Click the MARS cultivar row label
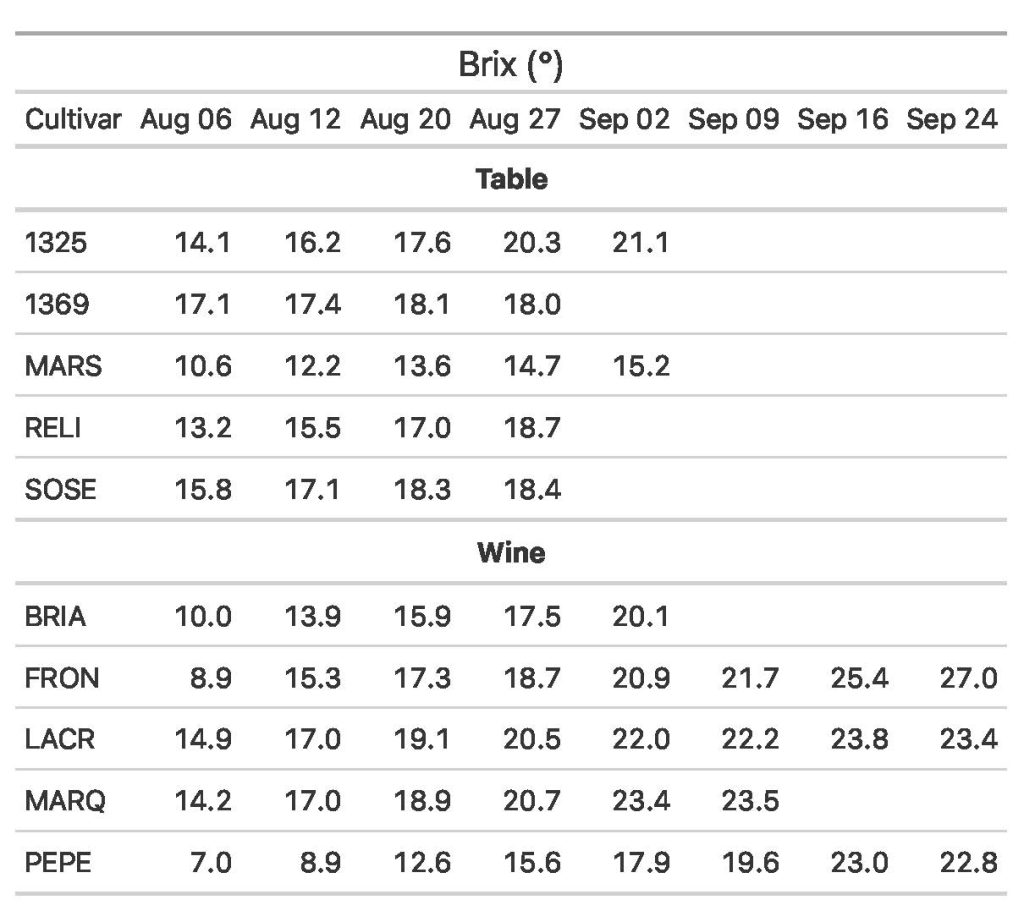The image size is (1024, 922). point(63,366)
